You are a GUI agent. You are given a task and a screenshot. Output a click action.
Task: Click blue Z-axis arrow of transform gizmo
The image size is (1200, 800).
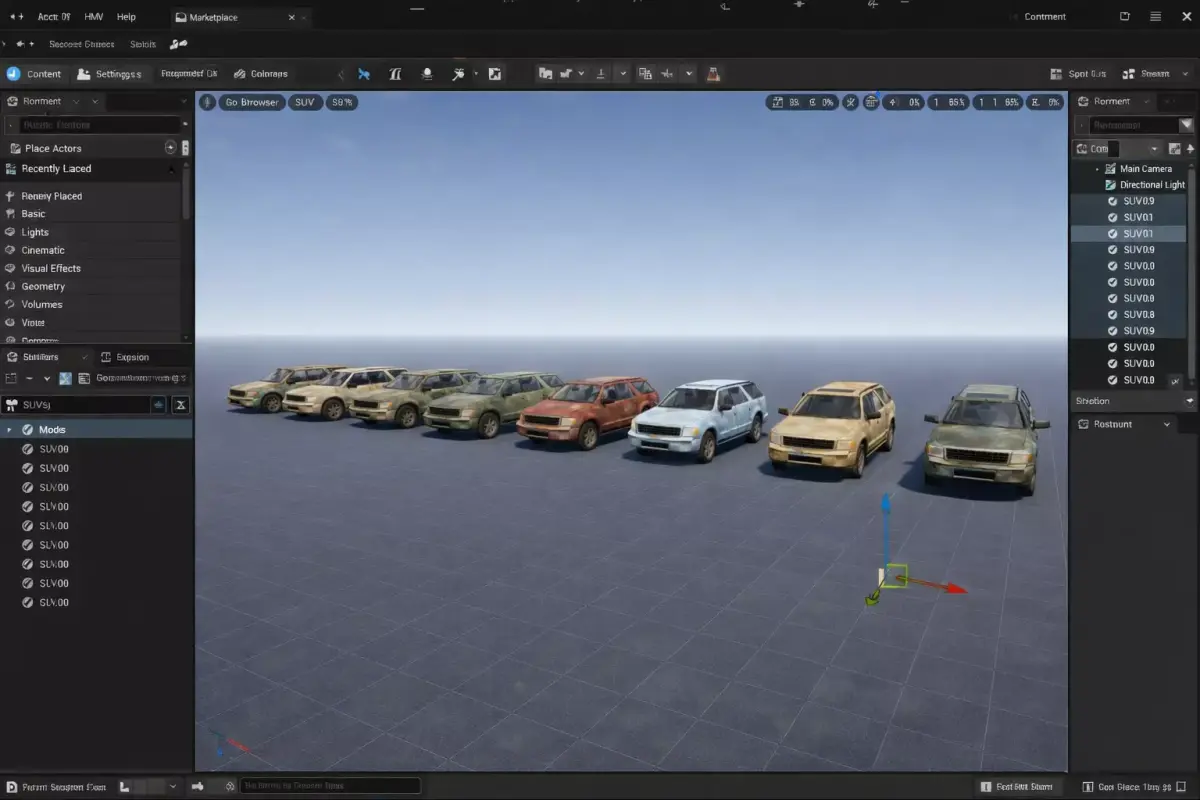(885, 504)
